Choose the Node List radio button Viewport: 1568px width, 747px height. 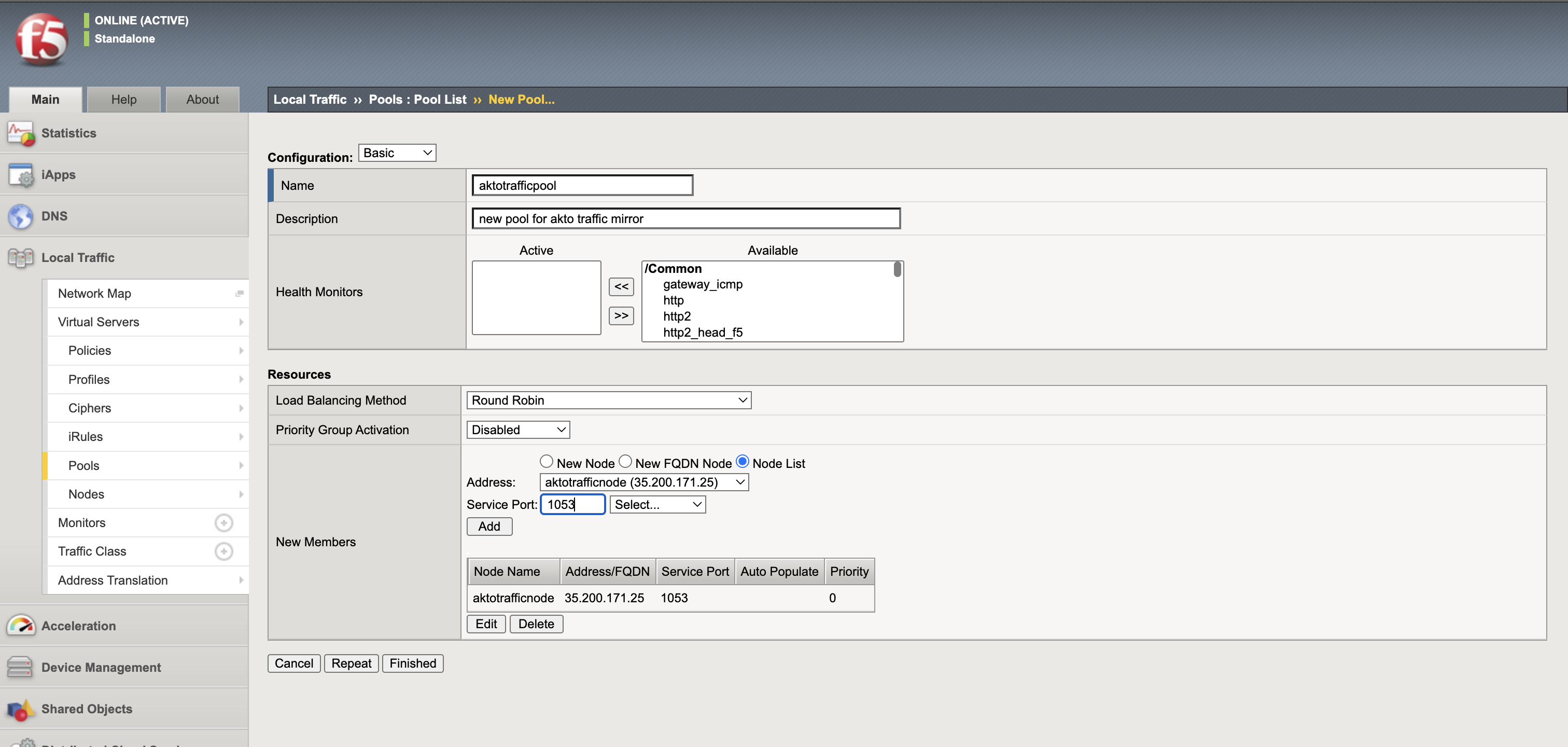click(742, 462)
